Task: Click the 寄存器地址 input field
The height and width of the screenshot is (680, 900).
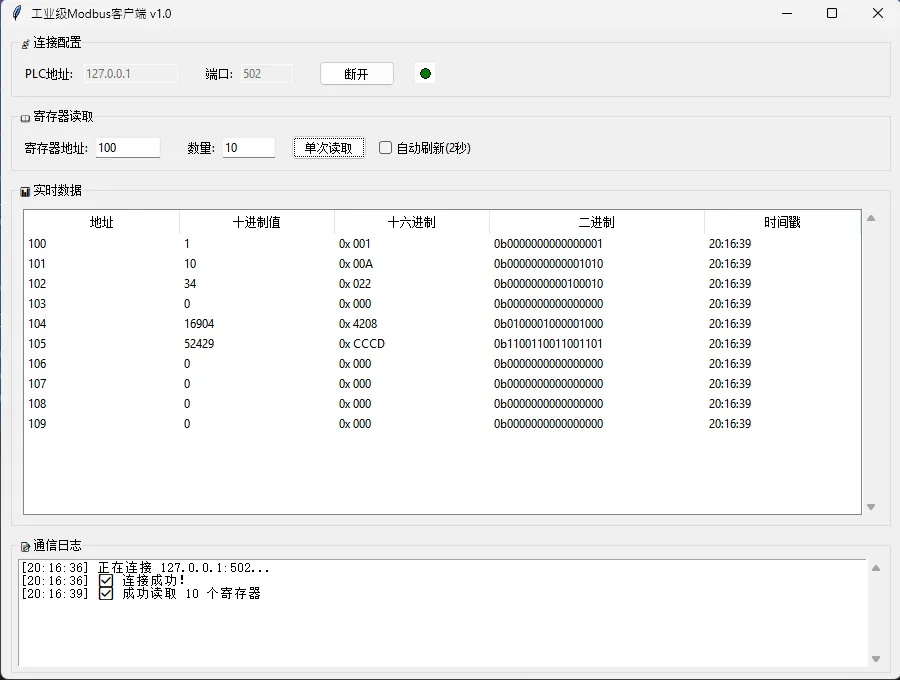Action: [127, 148]
